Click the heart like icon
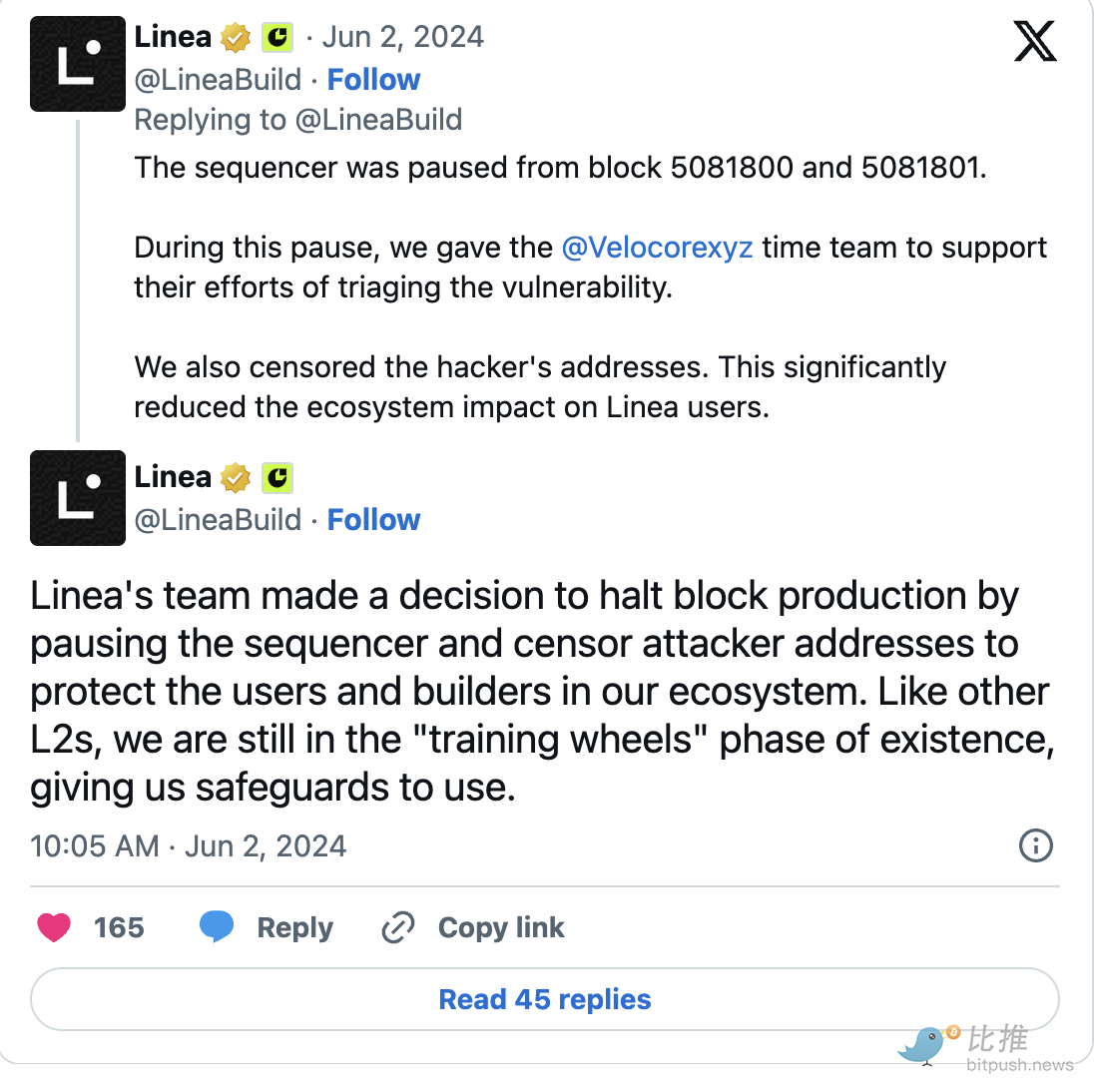 54,927
